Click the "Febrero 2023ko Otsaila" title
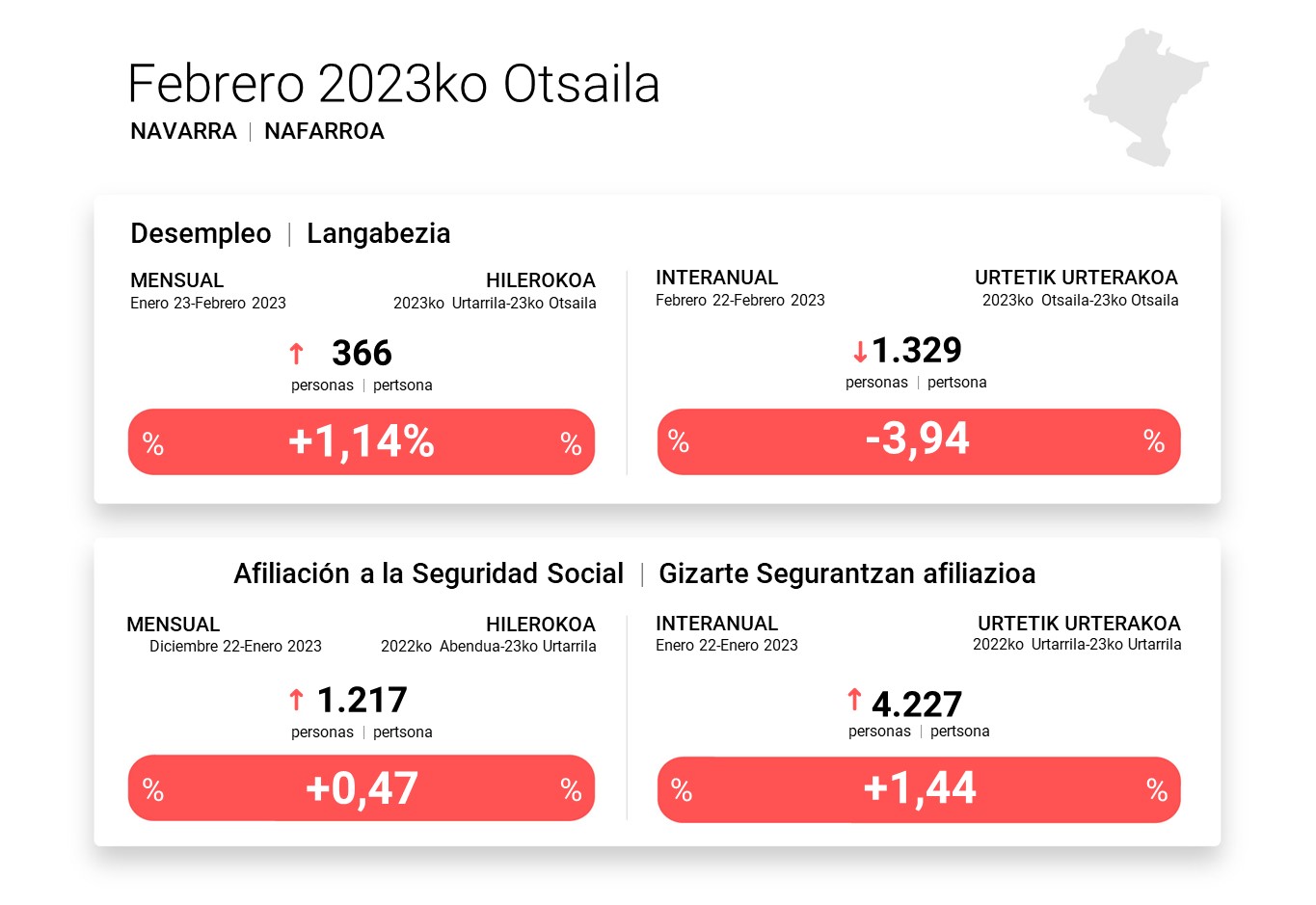This screenshot has width=1316, height=905. 393,84
